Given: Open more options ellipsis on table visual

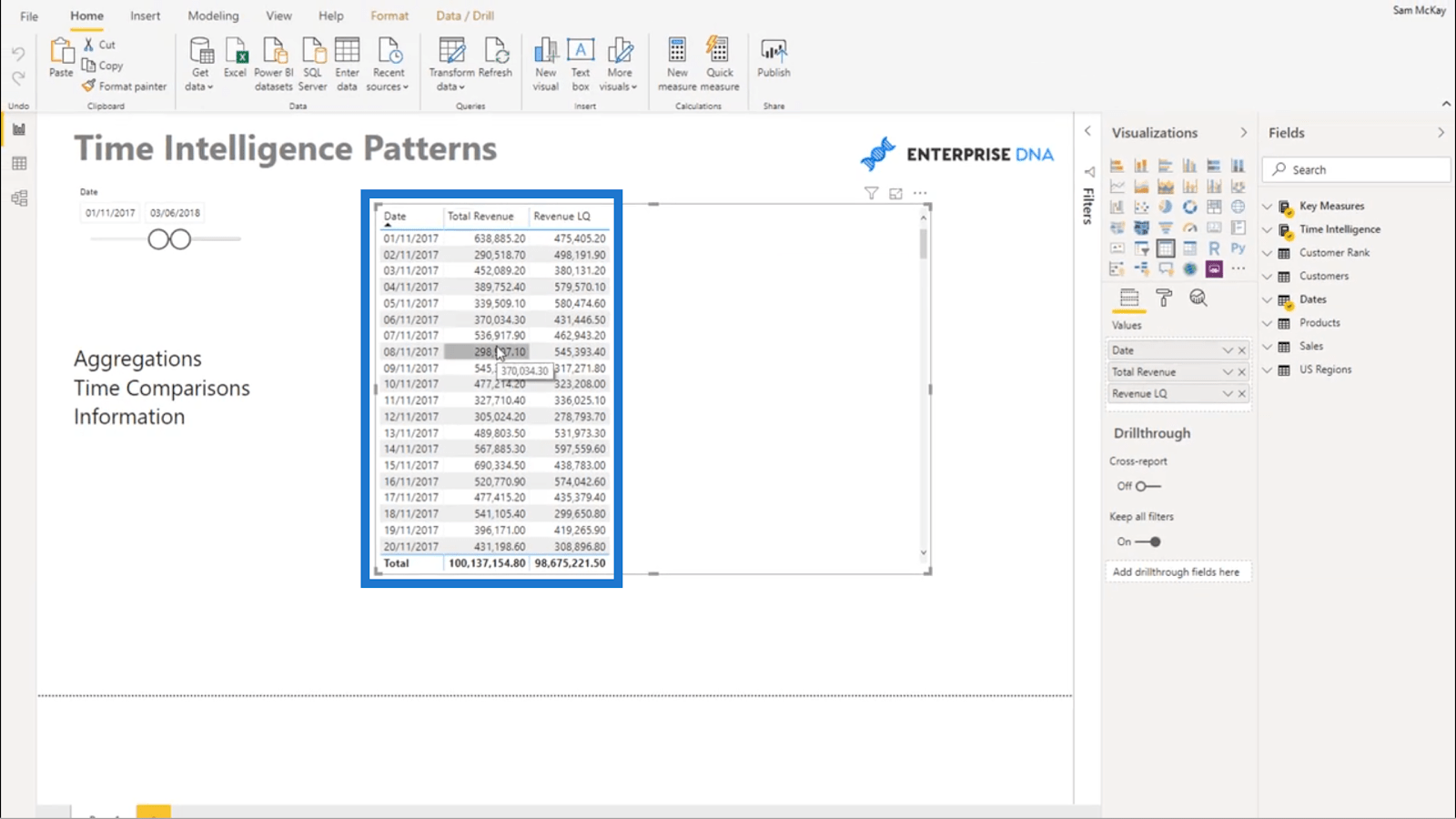Looking at the screenshot, I should coord(920,193).
